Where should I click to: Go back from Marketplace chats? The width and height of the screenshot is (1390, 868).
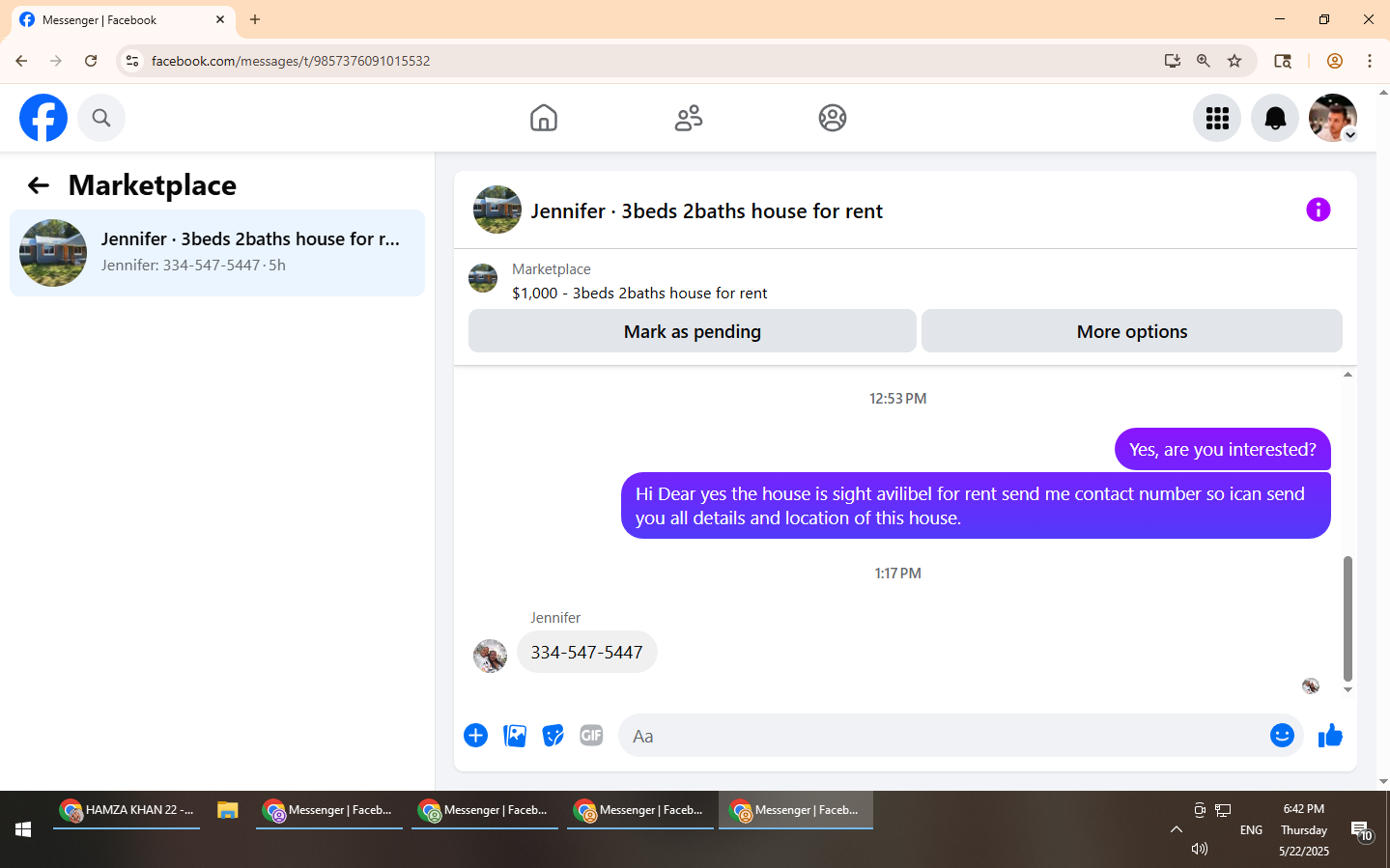click(x=39, y=185)
